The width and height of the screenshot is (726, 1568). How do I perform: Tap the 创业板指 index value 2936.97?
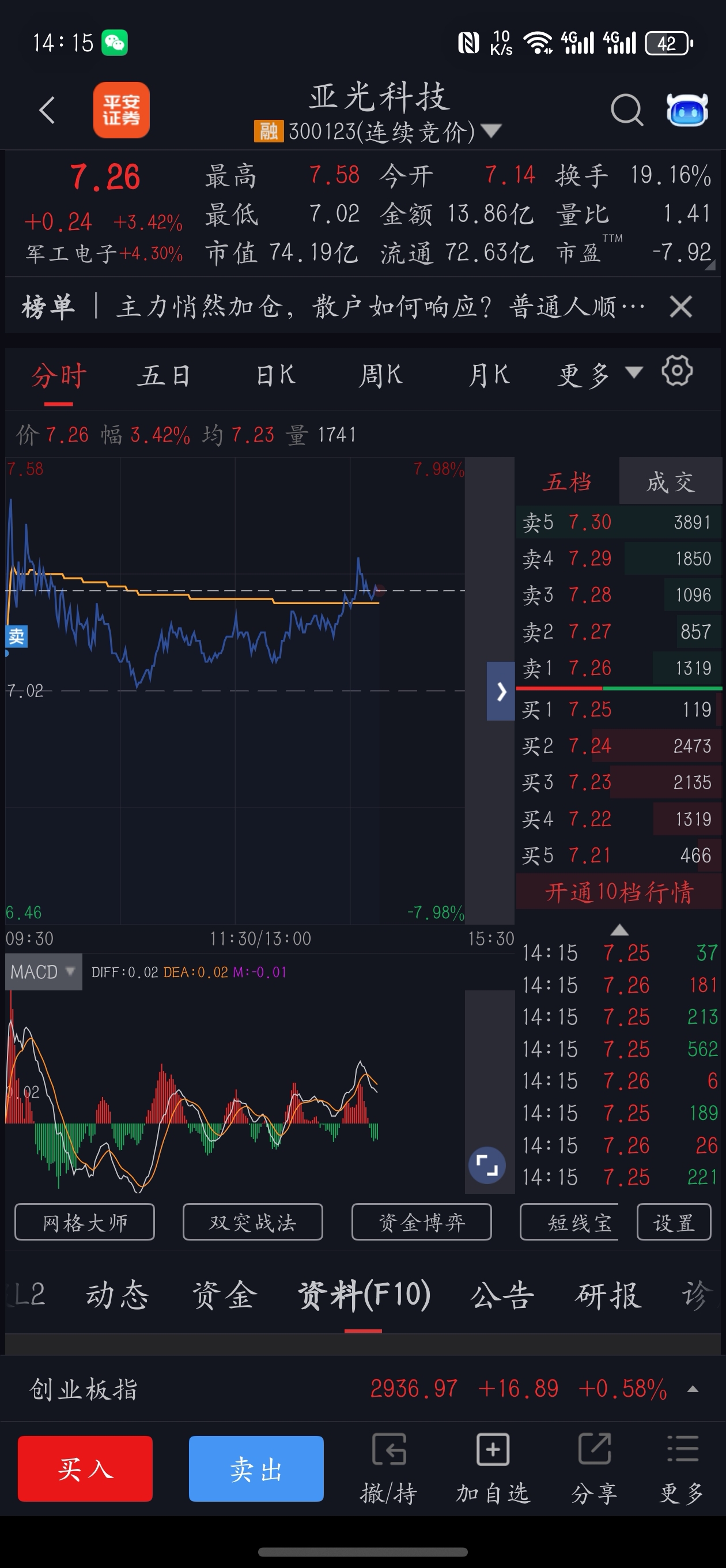click(414, 1389)
